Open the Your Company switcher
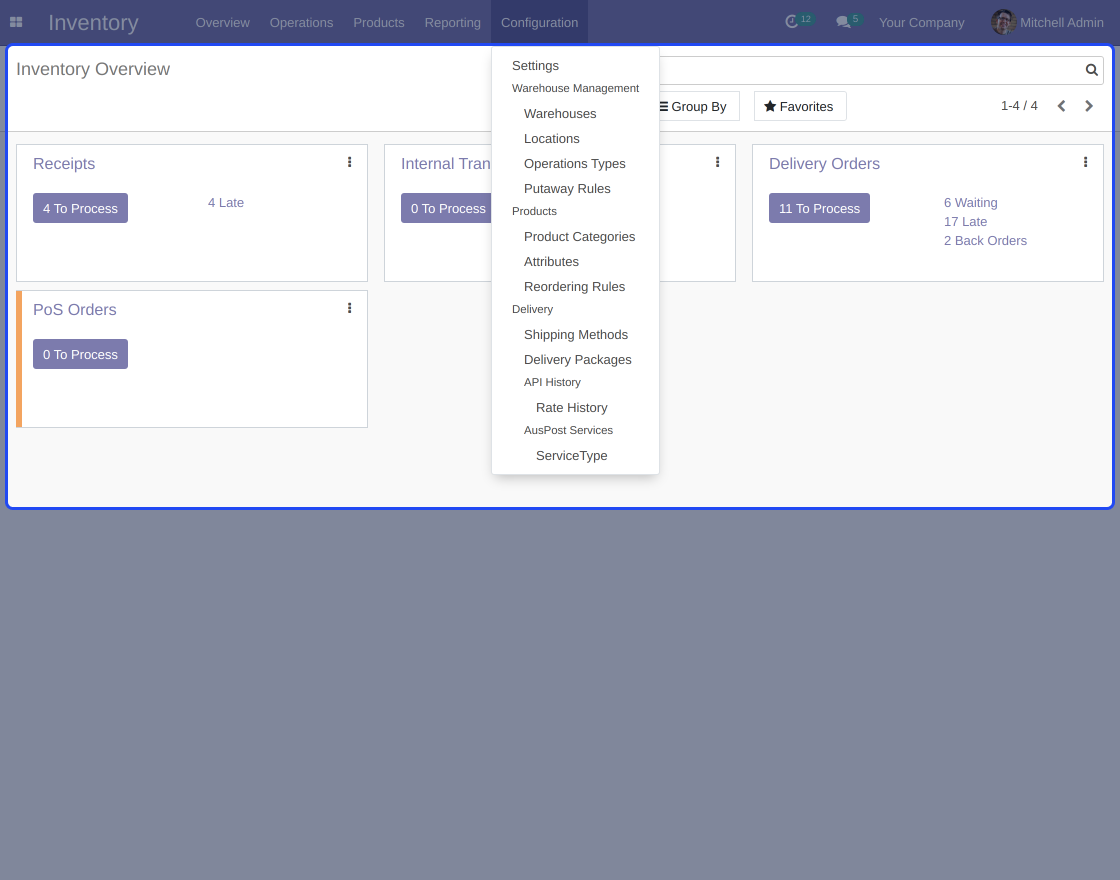 click(x=921, y=23)
